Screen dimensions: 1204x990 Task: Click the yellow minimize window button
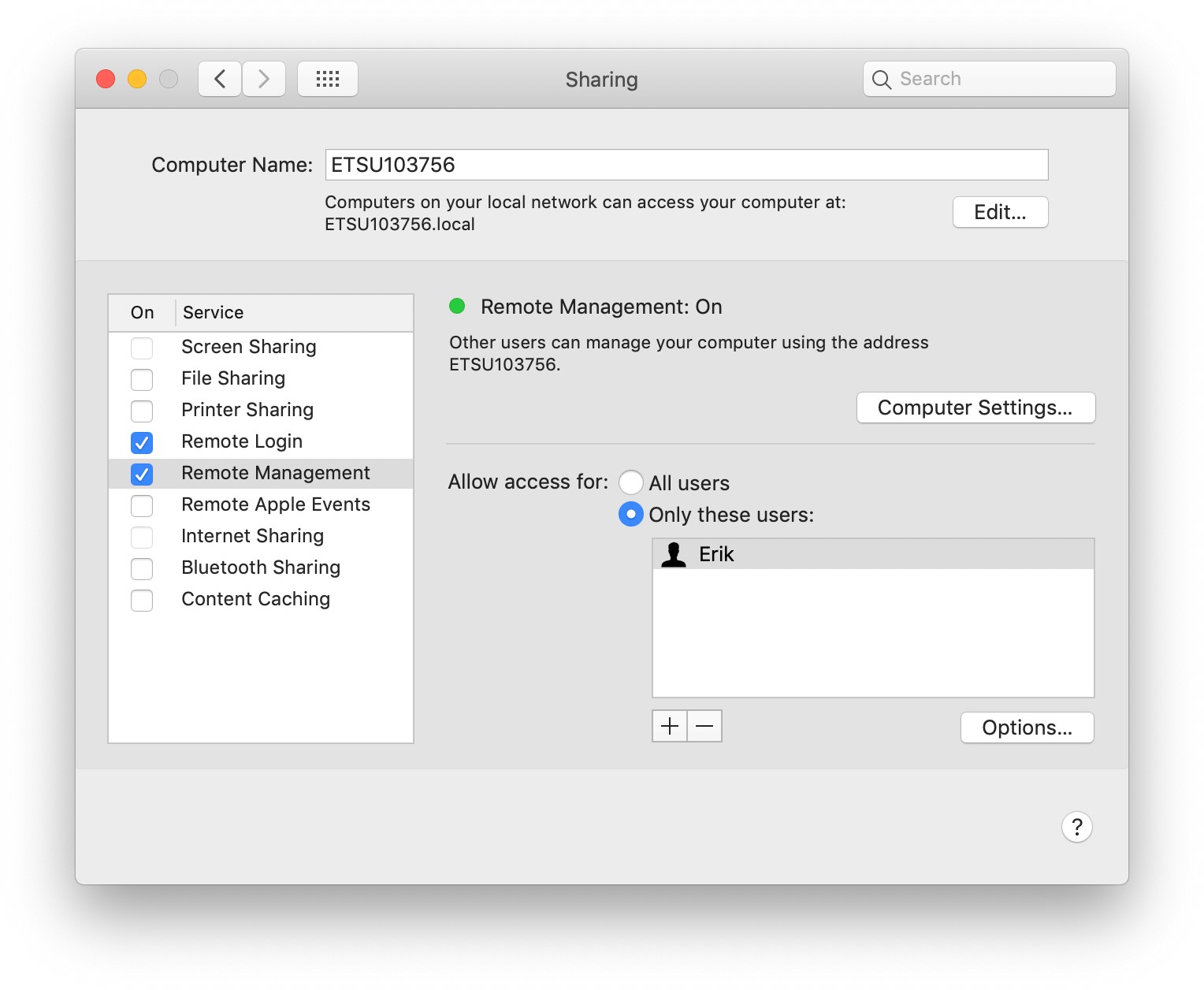coord(137,79)
